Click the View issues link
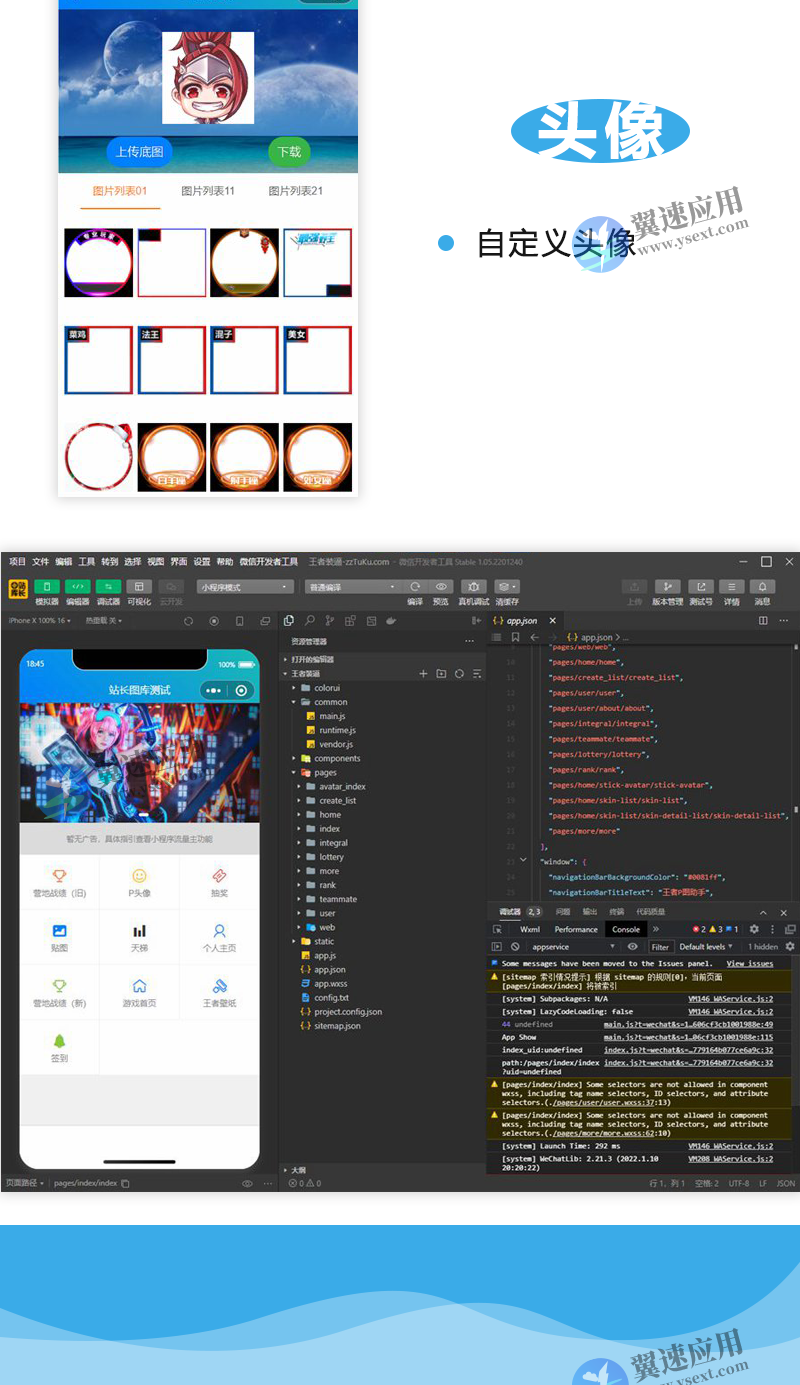The image size is (800, 1385). coord(749,963)
